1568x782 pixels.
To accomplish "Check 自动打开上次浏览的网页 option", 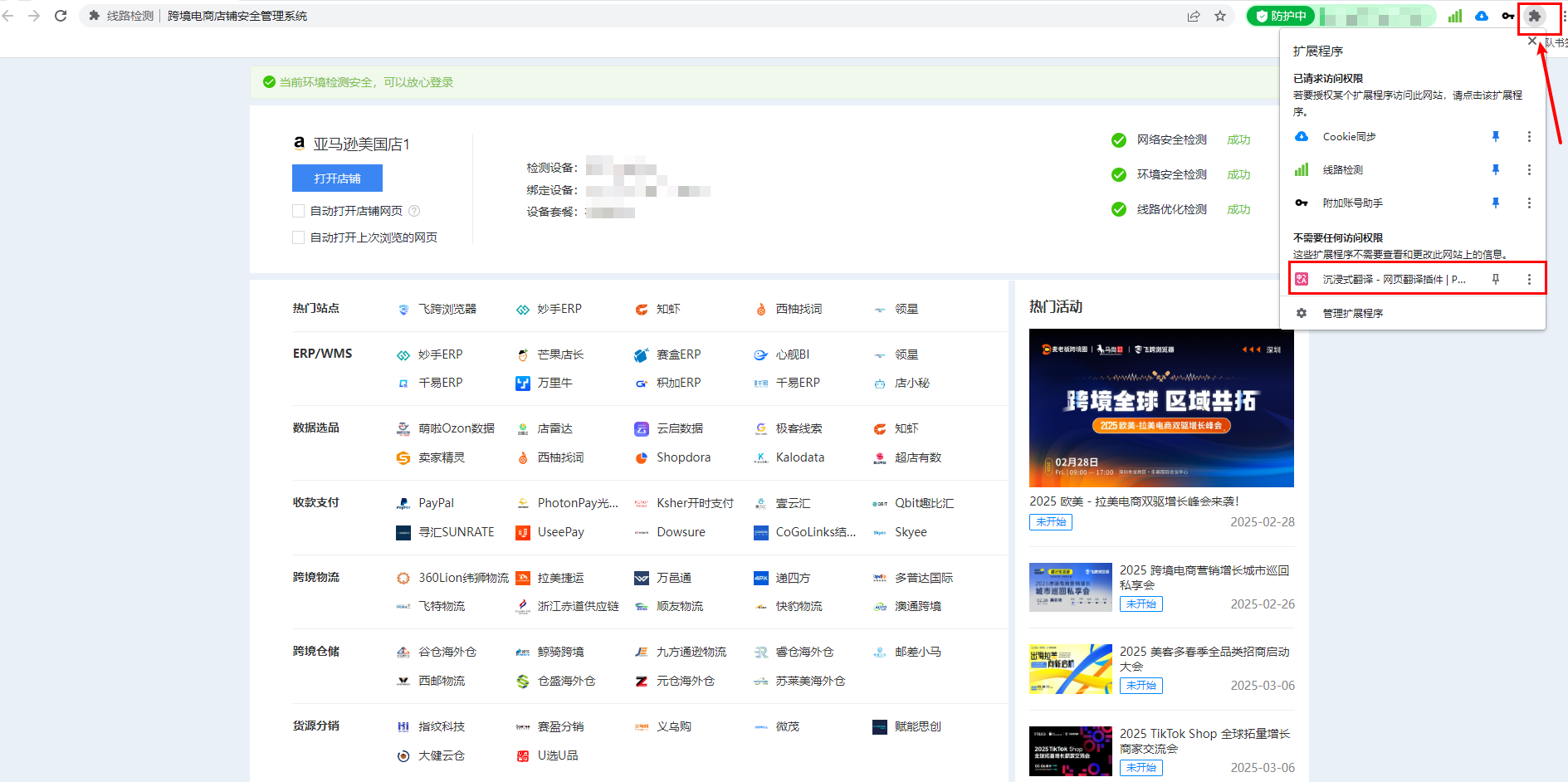I will pos(299,237).
